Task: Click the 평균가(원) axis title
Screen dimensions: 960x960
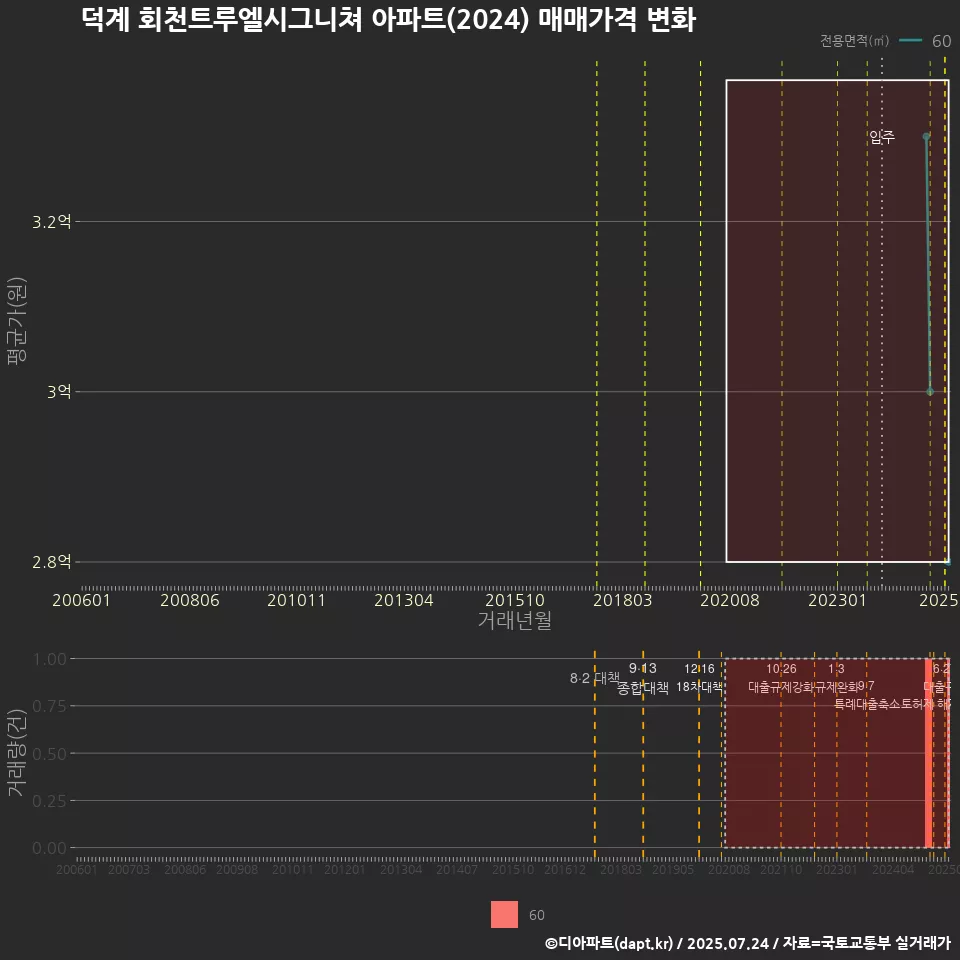Action: tap(17, 321)
